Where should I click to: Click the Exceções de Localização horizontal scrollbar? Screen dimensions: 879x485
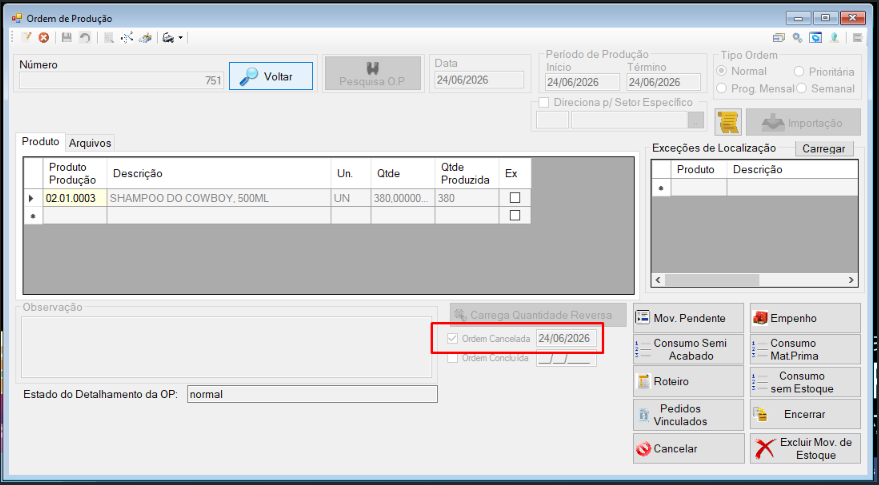(754, 280)
